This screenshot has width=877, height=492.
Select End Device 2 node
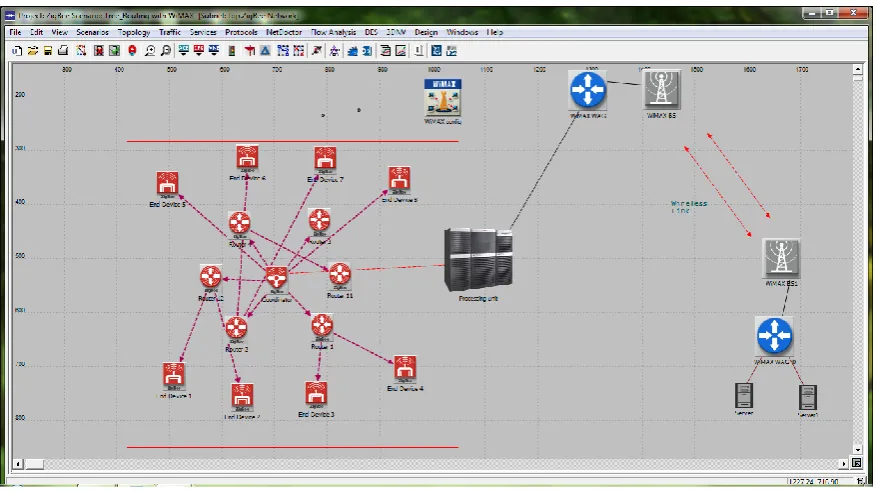(x=242, y=397)
